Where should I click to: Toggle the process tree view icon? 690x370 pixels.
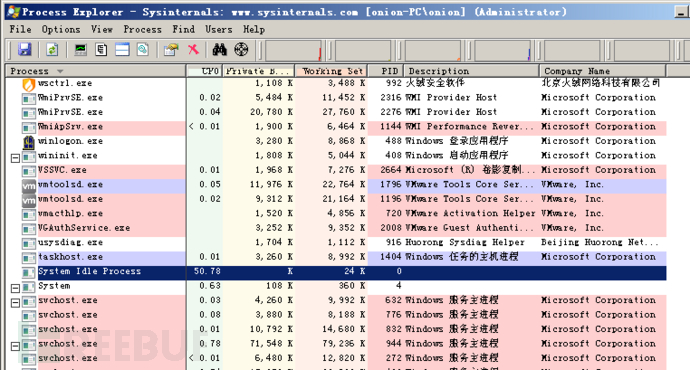[101, 49]
